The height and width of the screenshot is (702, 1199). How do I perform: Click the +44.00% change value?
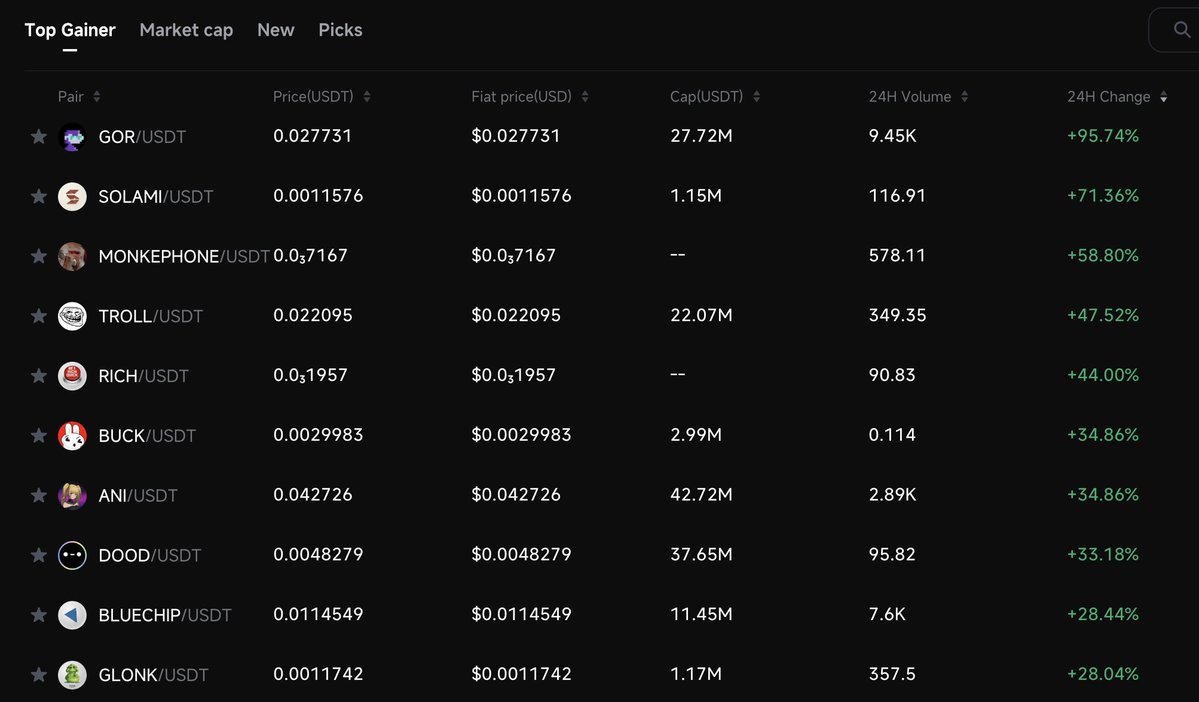point(1103,375)
